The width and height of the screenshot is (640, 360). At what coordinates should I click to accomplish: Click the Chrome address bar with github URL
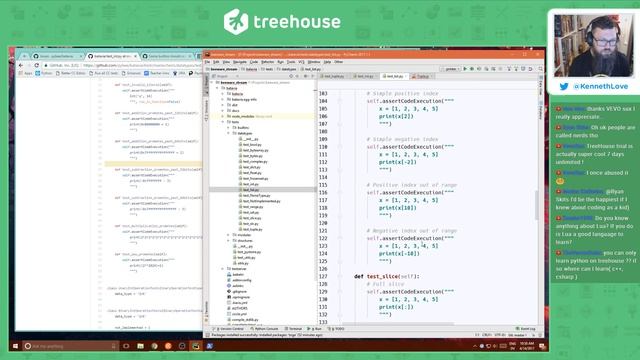click(x=122, y=65)
